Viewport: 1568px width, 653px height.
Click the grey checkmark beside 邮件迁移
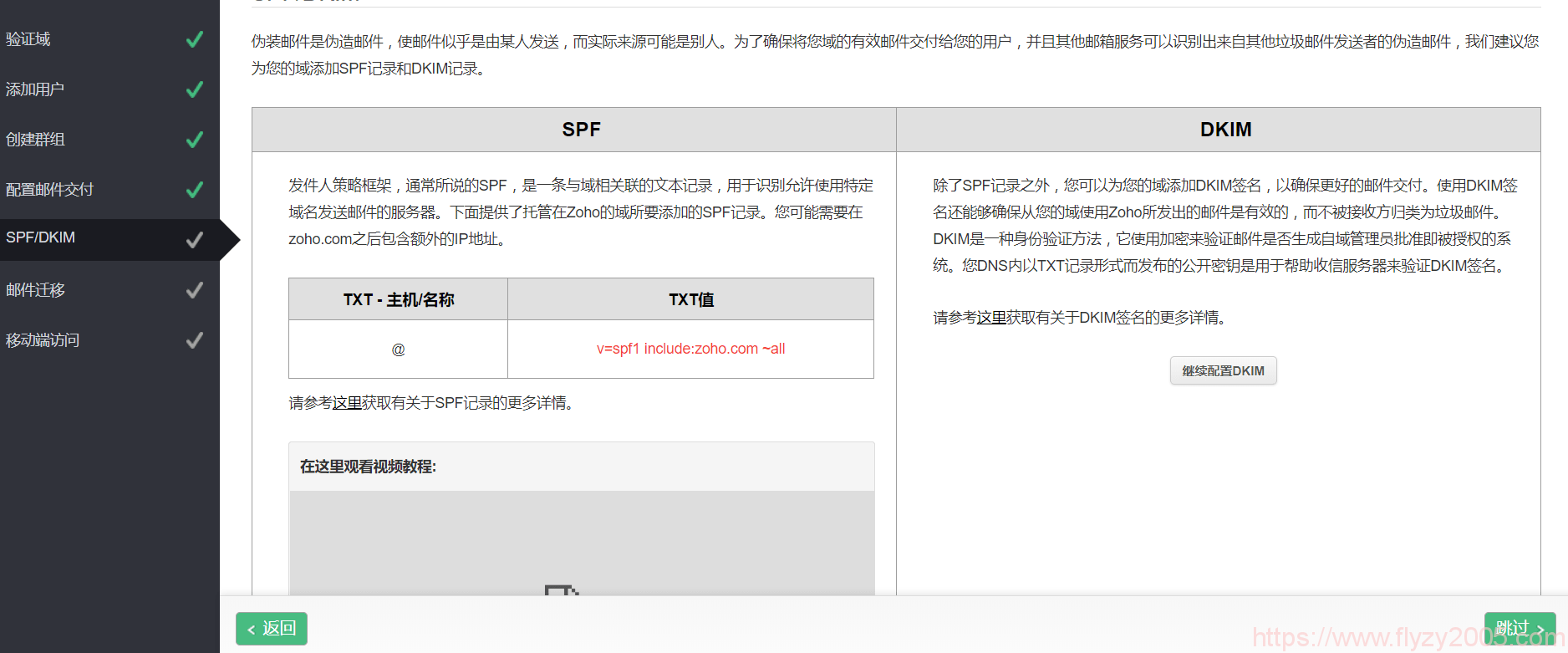pos(195,290)
